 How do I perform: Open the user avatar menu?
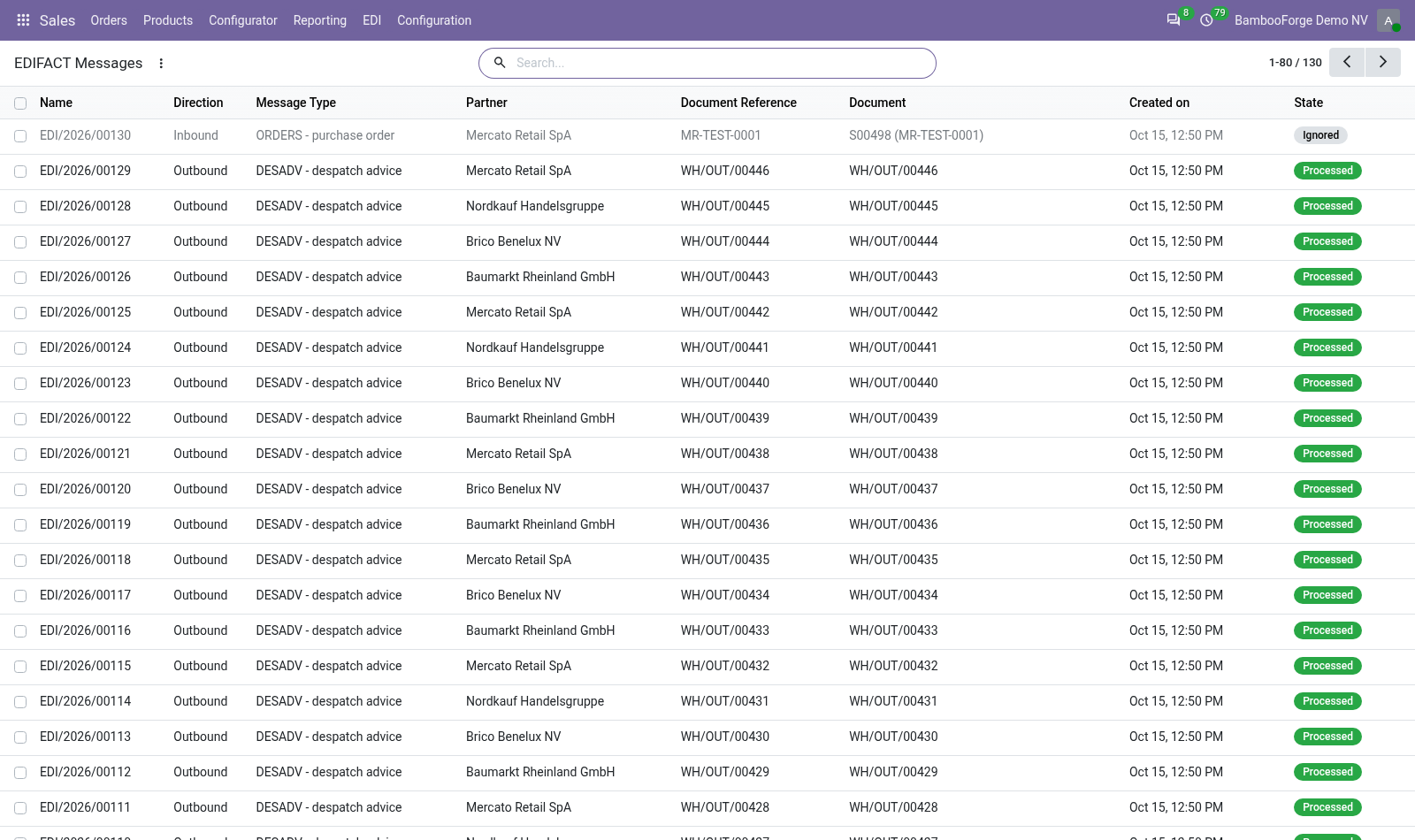[1388, 20]
